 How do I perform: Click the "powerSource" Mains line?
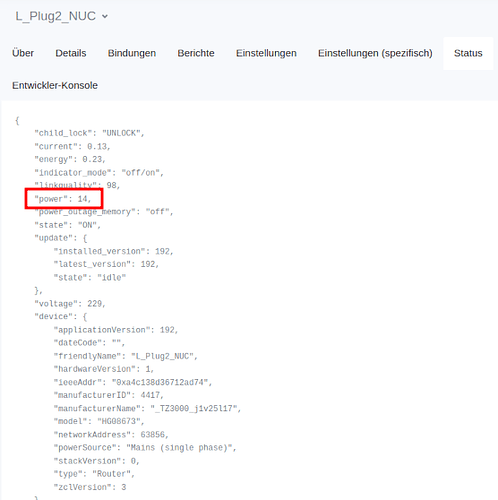tap(145, 448)
